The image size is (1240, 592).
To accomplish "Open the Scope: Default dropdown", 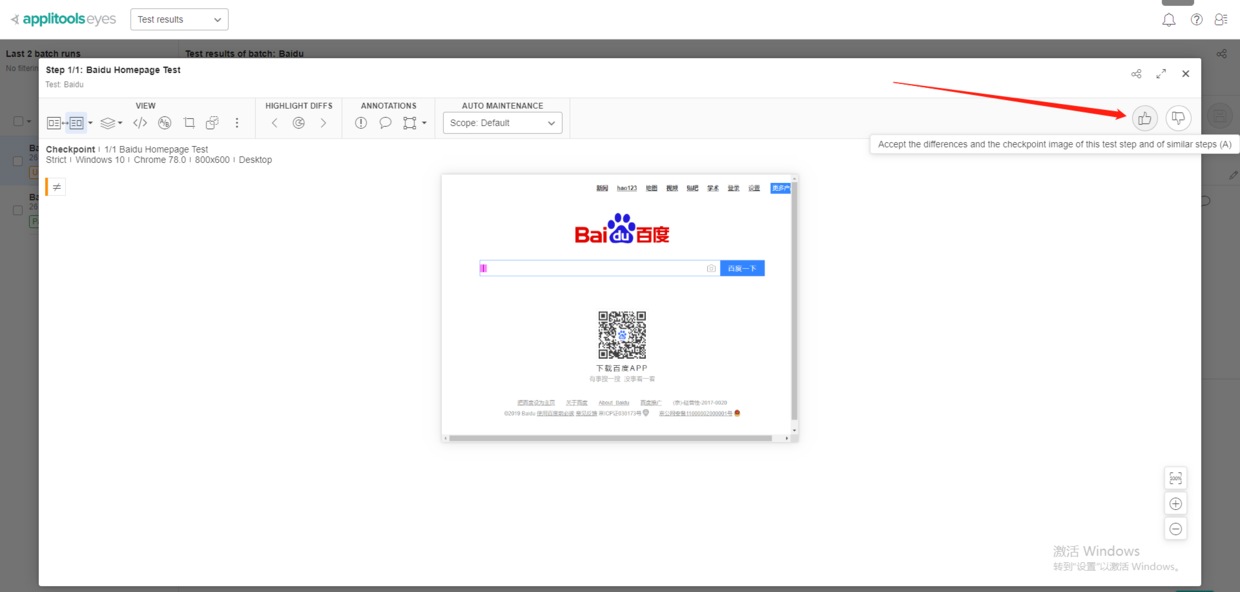I will point(503,123).
